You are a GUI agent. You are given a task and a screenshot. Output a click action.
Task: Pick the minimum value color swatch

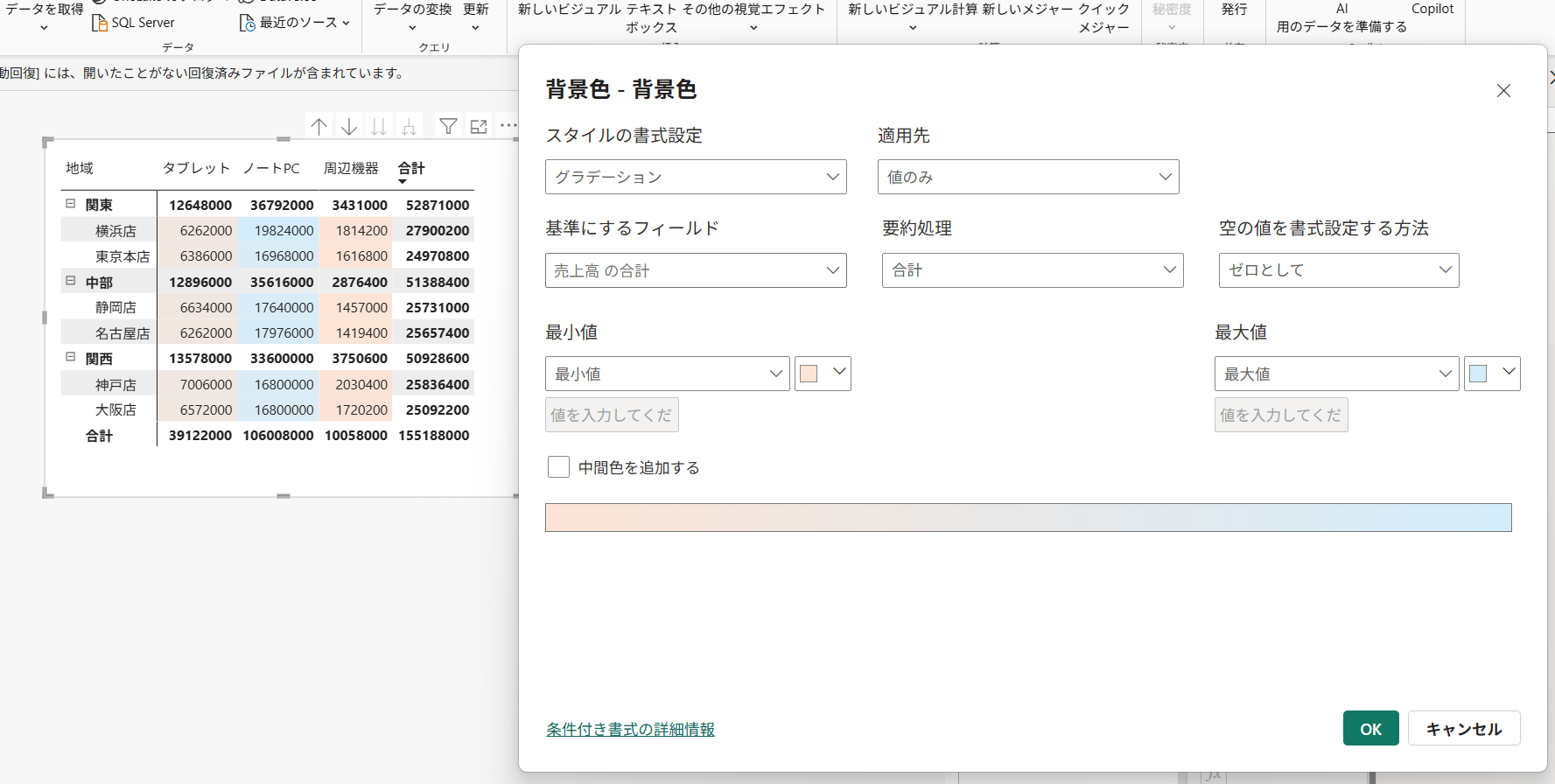(823, 374)
